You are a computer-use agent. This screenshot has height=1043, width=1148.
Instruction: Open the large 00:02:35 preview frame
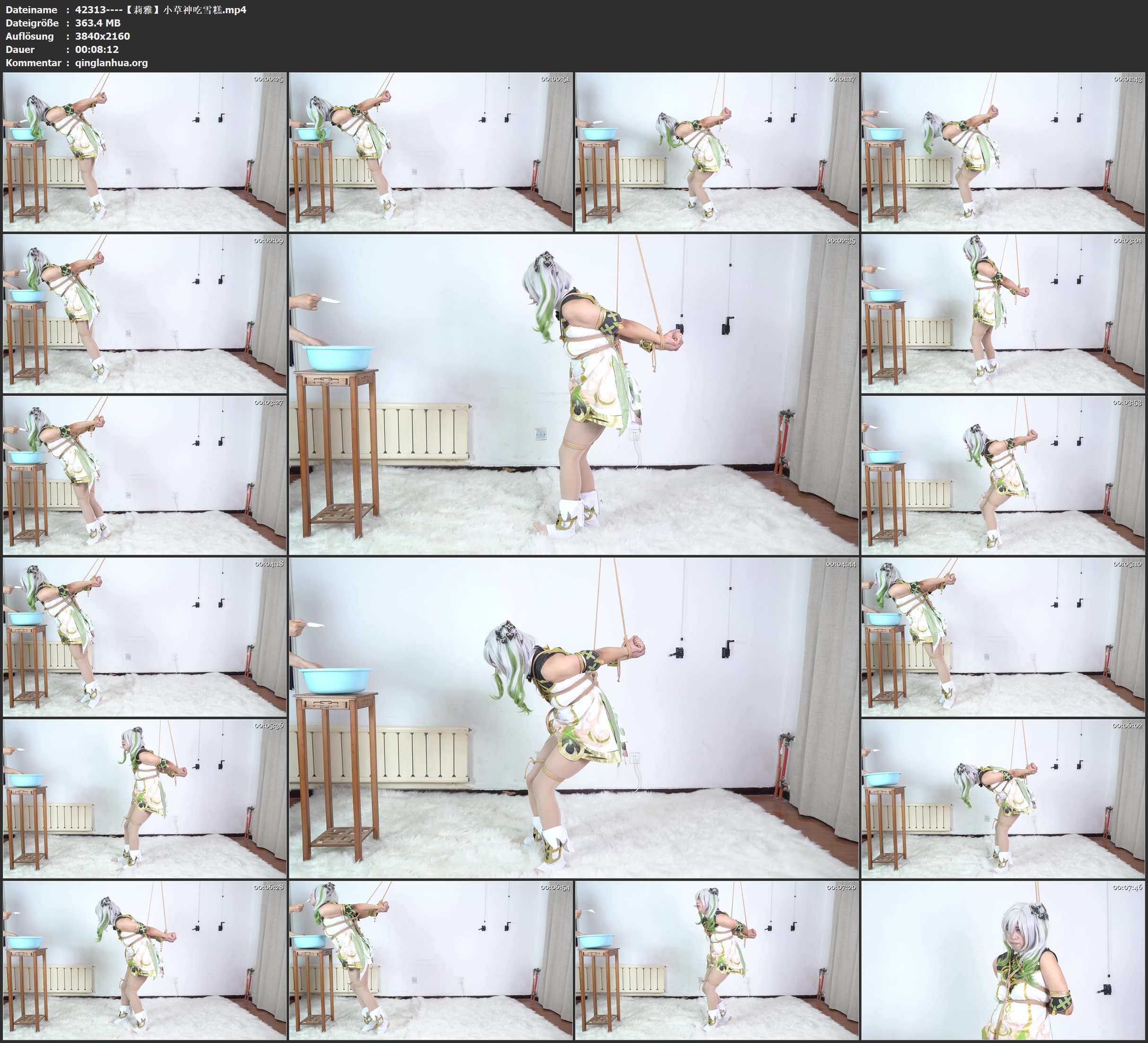click(573, 394)
